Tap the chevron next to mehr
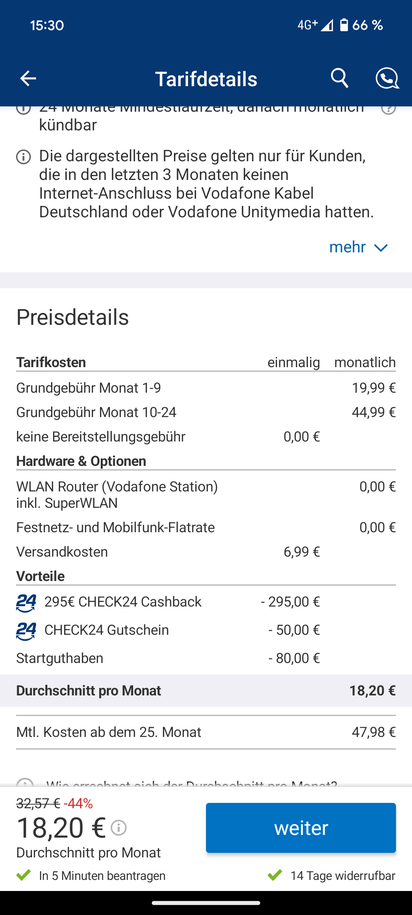The width and height of the screenshot is (412, 915). click(x=380, y=248)
